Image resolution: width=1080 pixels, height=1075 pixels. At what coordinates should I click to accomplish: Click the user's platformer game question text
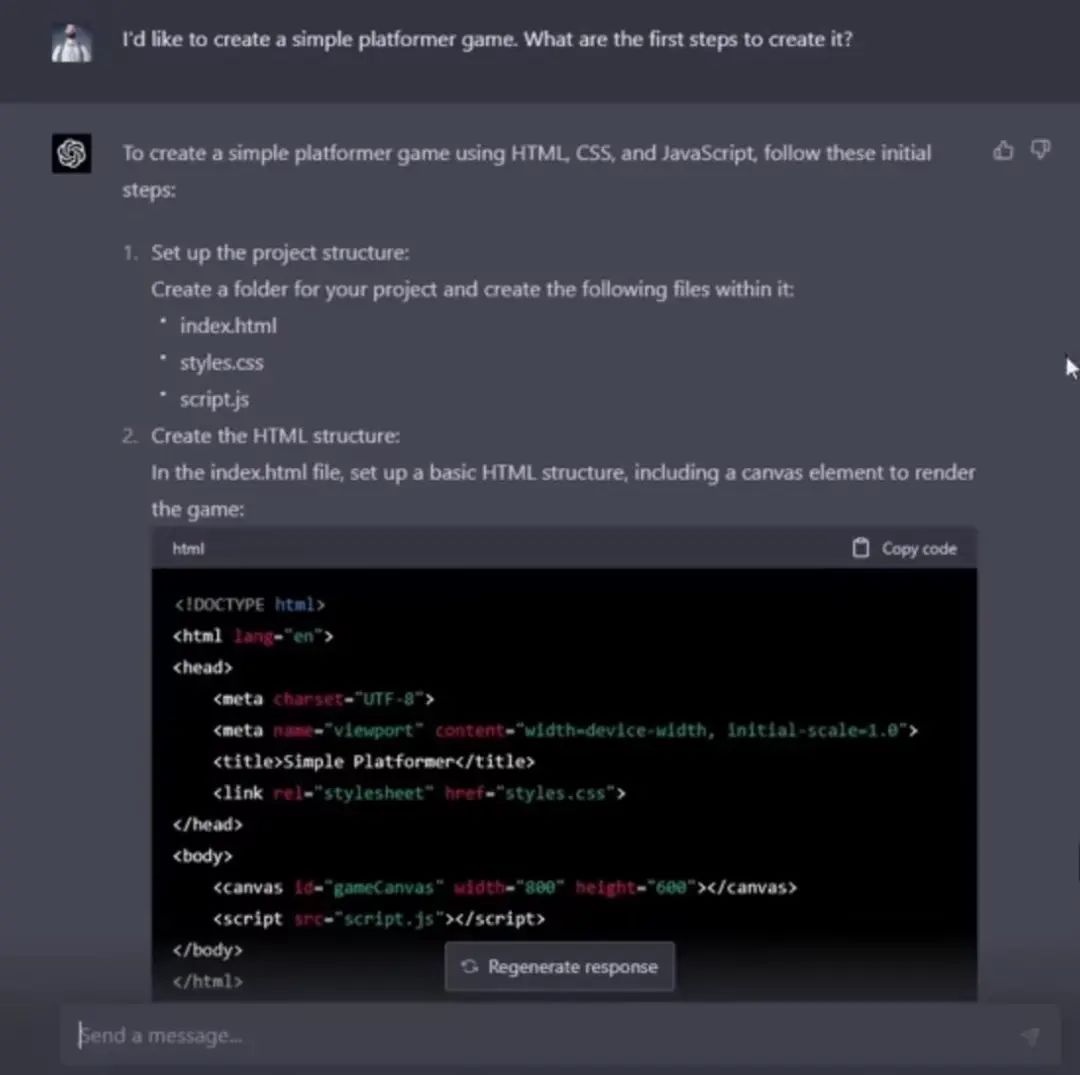click(x=487, y=41)
